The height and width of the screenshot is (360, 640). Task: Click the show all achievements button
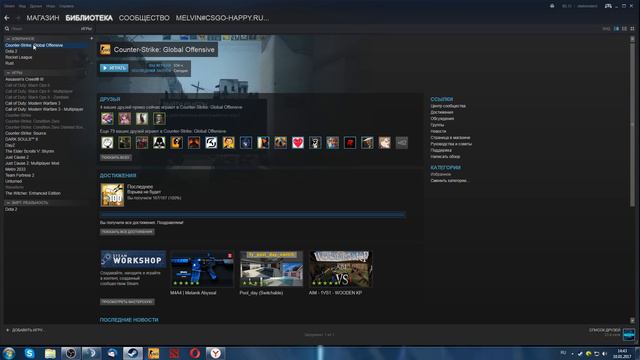[x=127, y=231]
